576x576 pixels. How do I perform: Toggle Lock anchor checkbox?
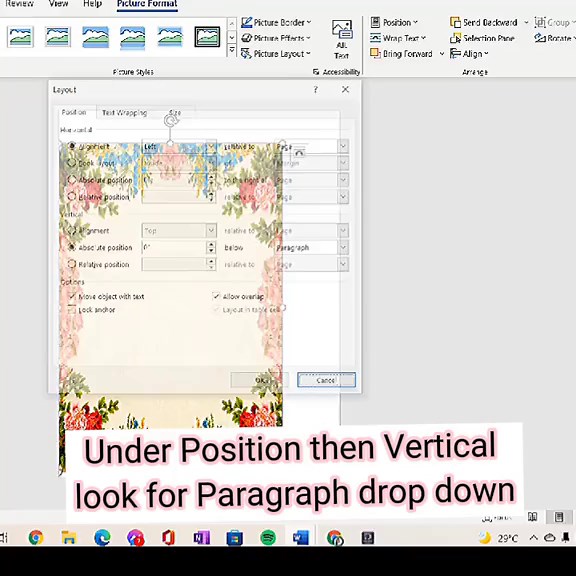(x=72, y=310)
